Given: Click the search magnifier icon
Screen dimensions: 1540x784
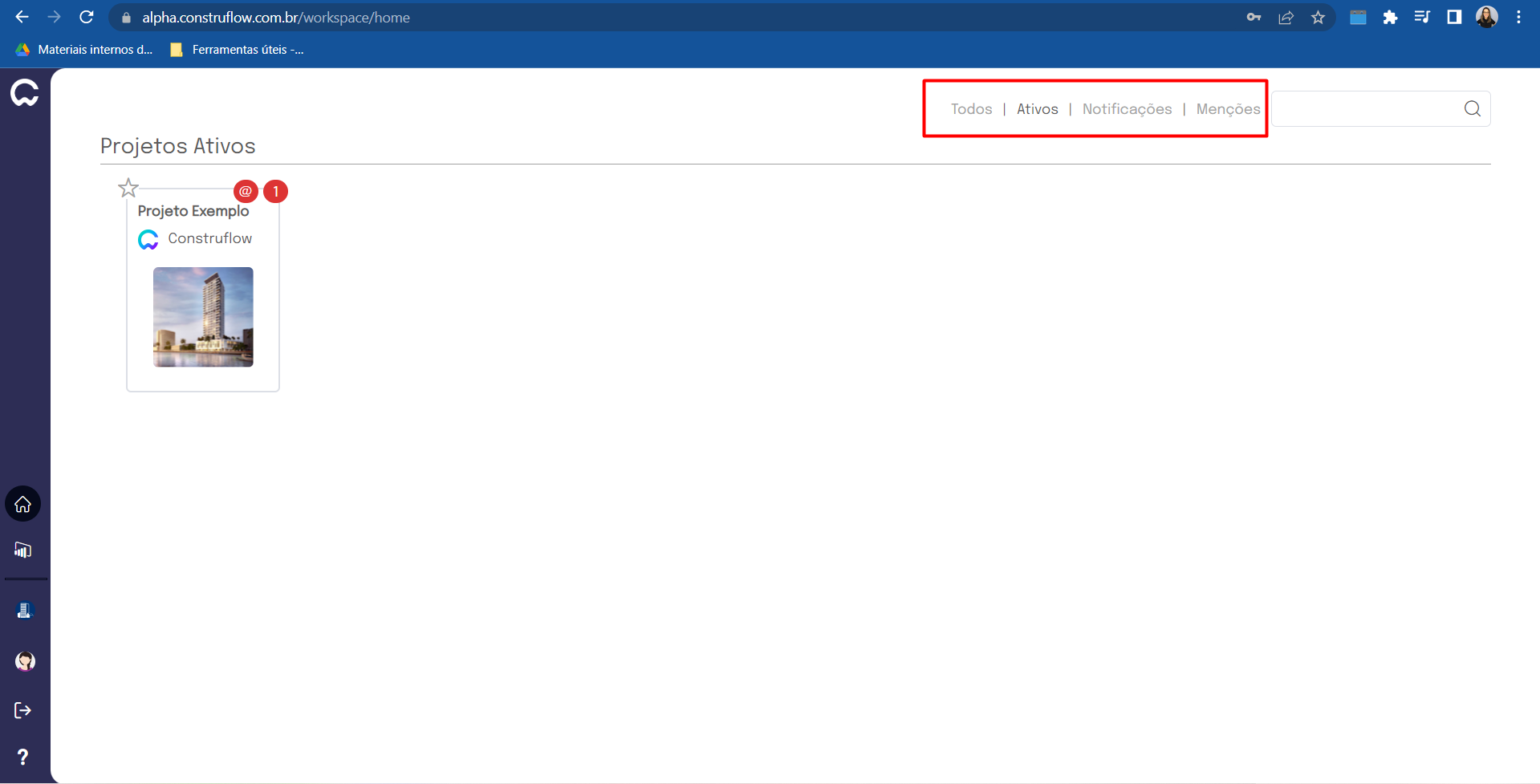Looking at the screenshot, I should tap(1472, 109).
